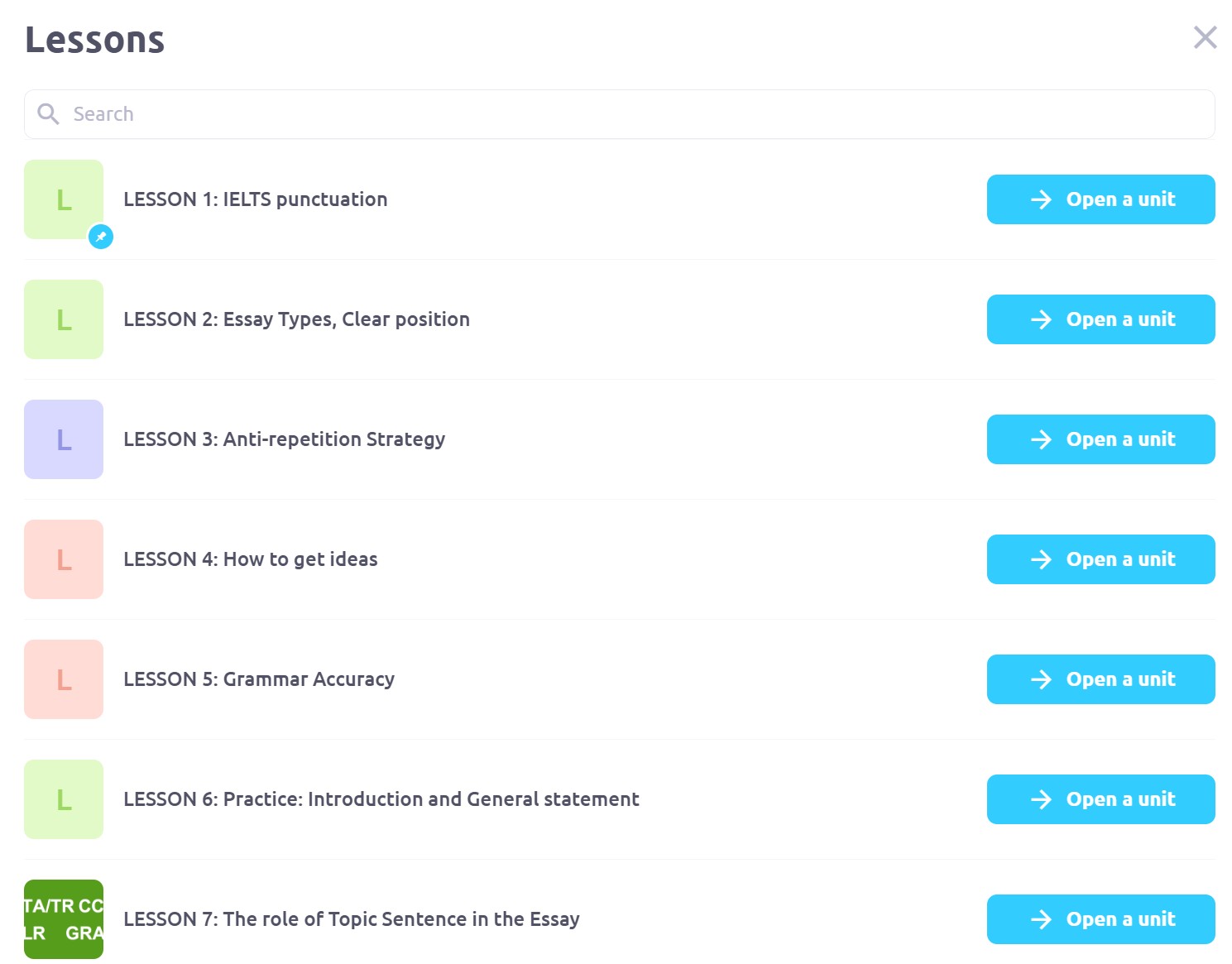Focus the lessons Search field
1232x964 pixels.
629,114
